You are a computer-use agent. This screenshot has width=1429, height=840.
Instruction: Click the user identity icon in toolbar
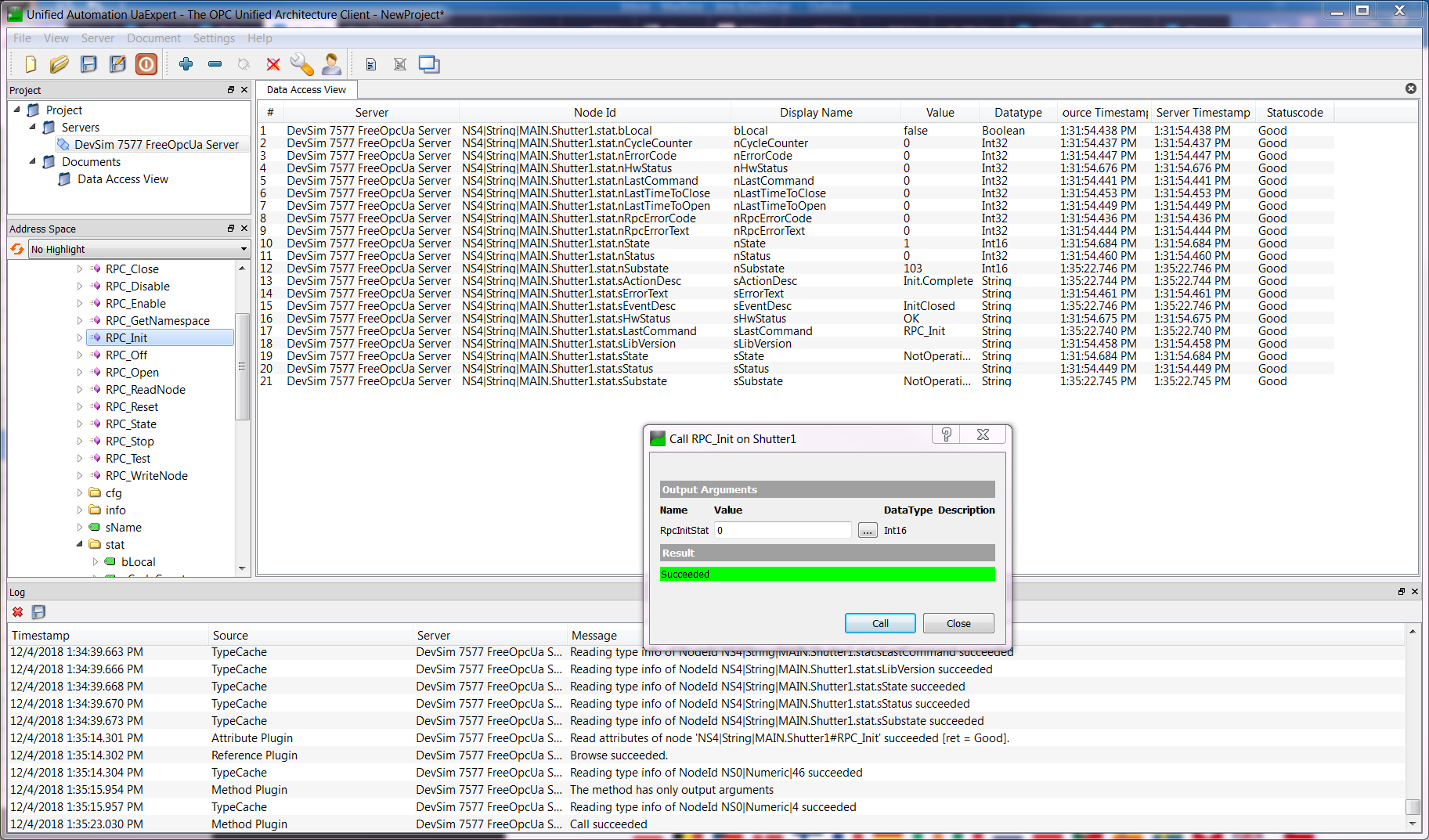click(x=331, y=64)
